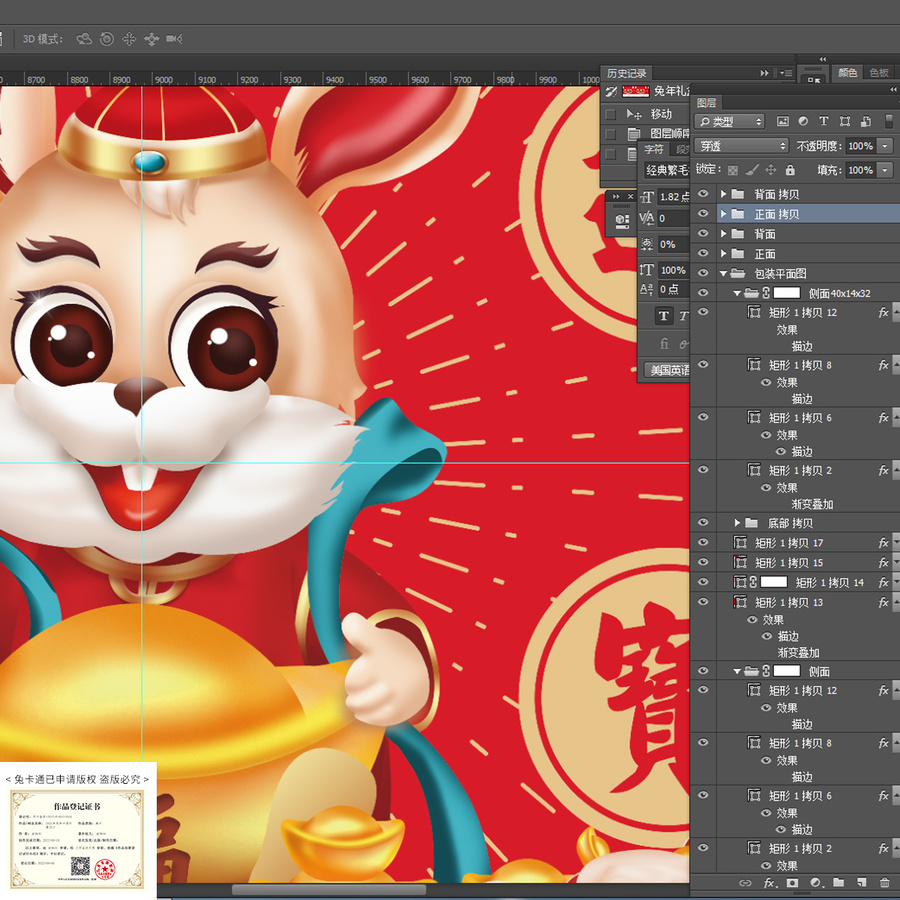Expand the 背面 拷贝 group

click(x=723, y=194)
